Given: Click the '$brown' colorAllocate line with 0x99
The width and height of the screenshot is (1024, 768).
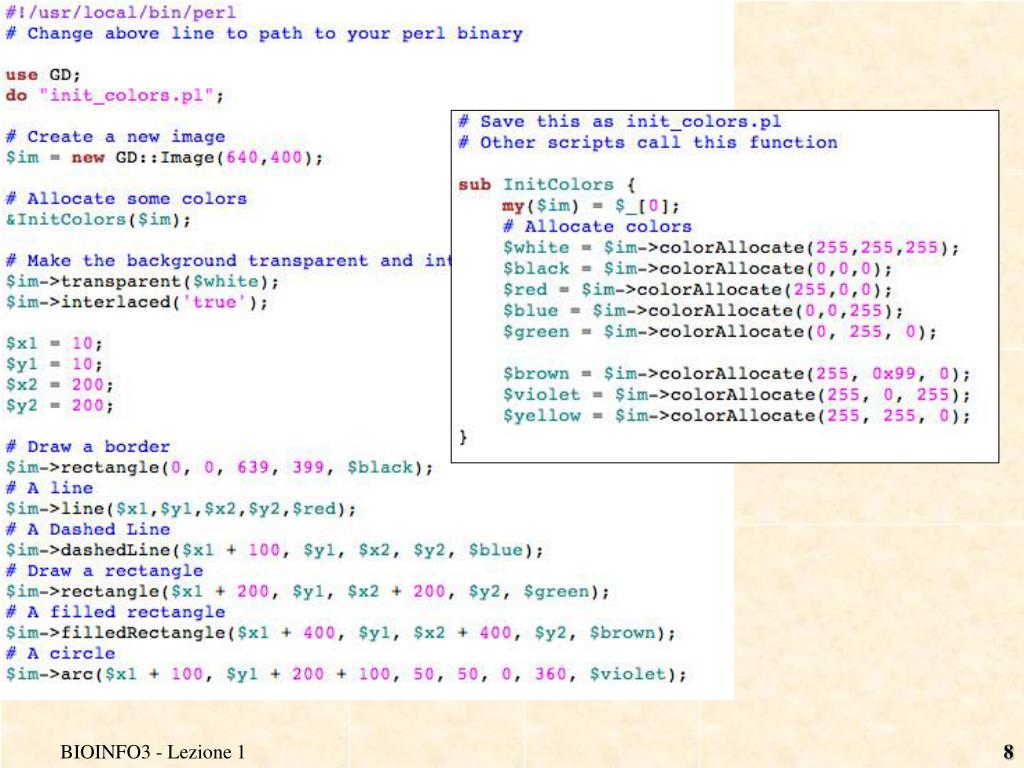Looking at the screenshot, I should [737, 374].
